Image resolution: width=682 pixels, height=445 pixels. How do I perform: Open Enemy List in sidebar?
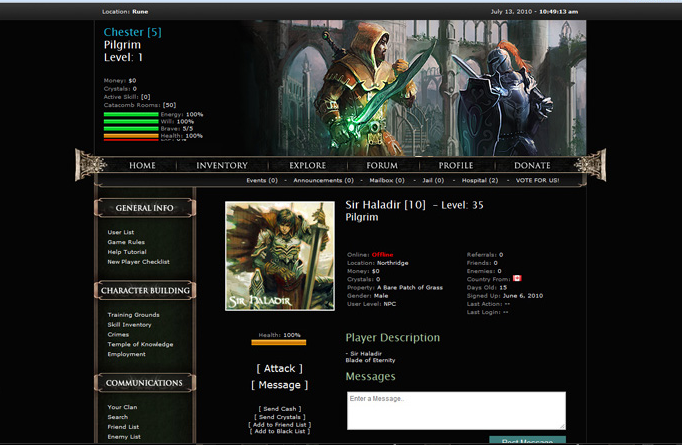[x=124, y=437]
